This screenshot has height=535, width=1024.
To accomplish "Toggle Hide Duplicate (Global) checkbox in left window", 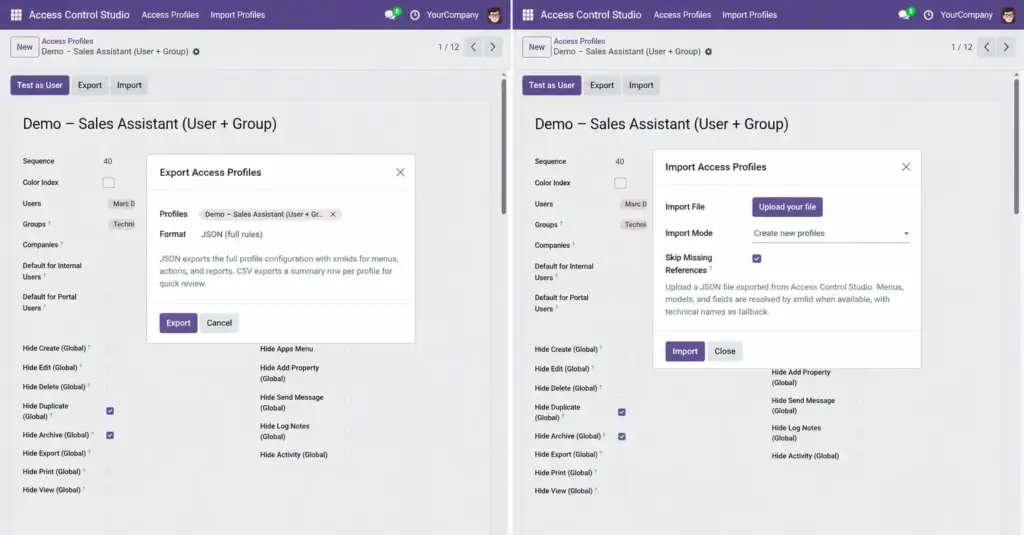I will pyautogui.click(x=110, y=411).
